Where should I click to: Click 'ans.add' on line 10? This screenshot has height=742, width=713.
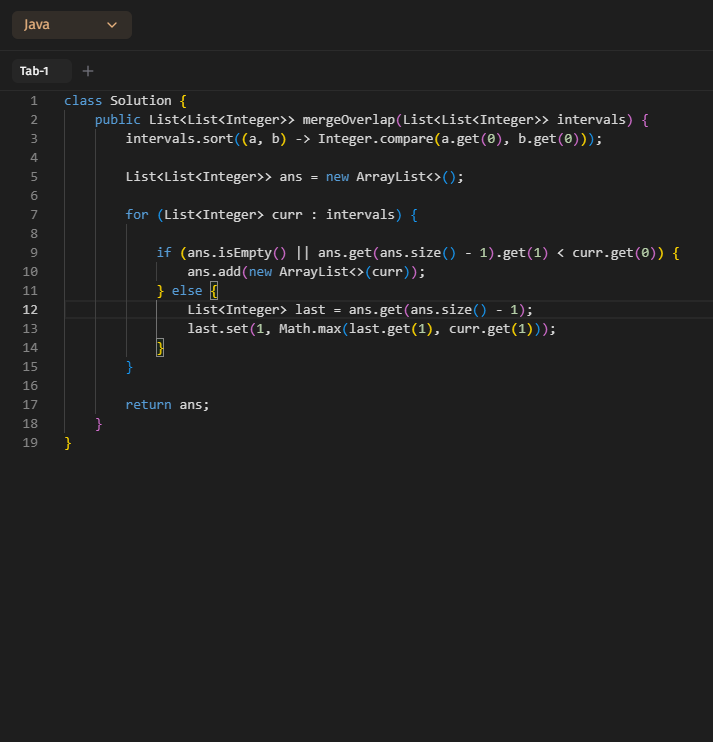[x=214, y=272]
